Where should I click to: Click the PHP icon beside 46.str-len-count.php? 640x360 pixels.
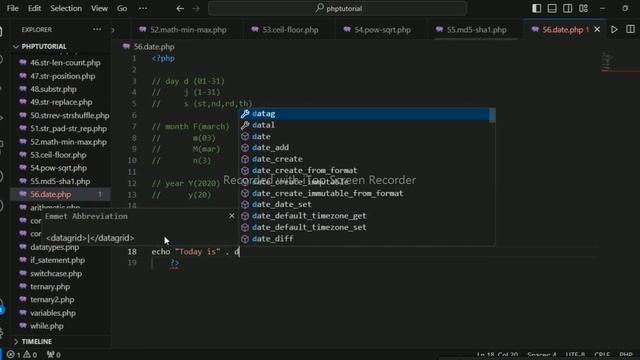coord(23,63)
